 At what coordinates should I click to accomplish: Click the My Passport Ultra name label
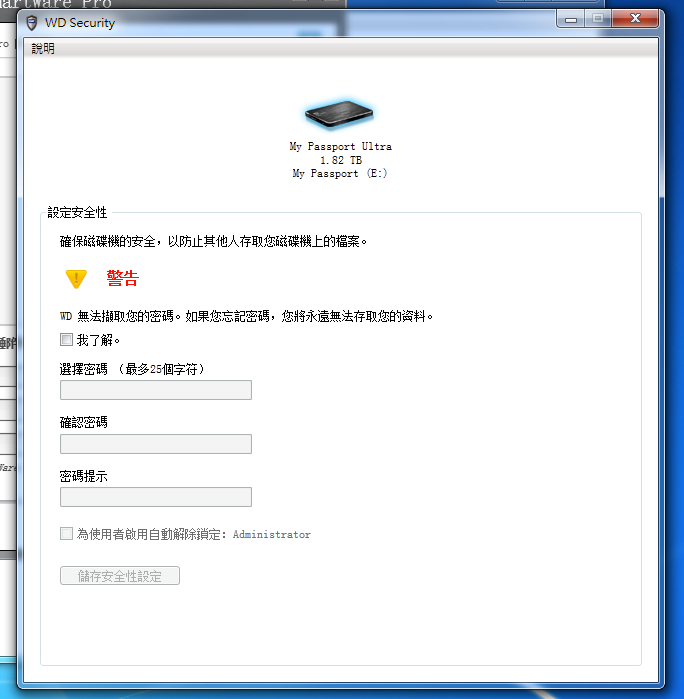(x=340, y=147)
